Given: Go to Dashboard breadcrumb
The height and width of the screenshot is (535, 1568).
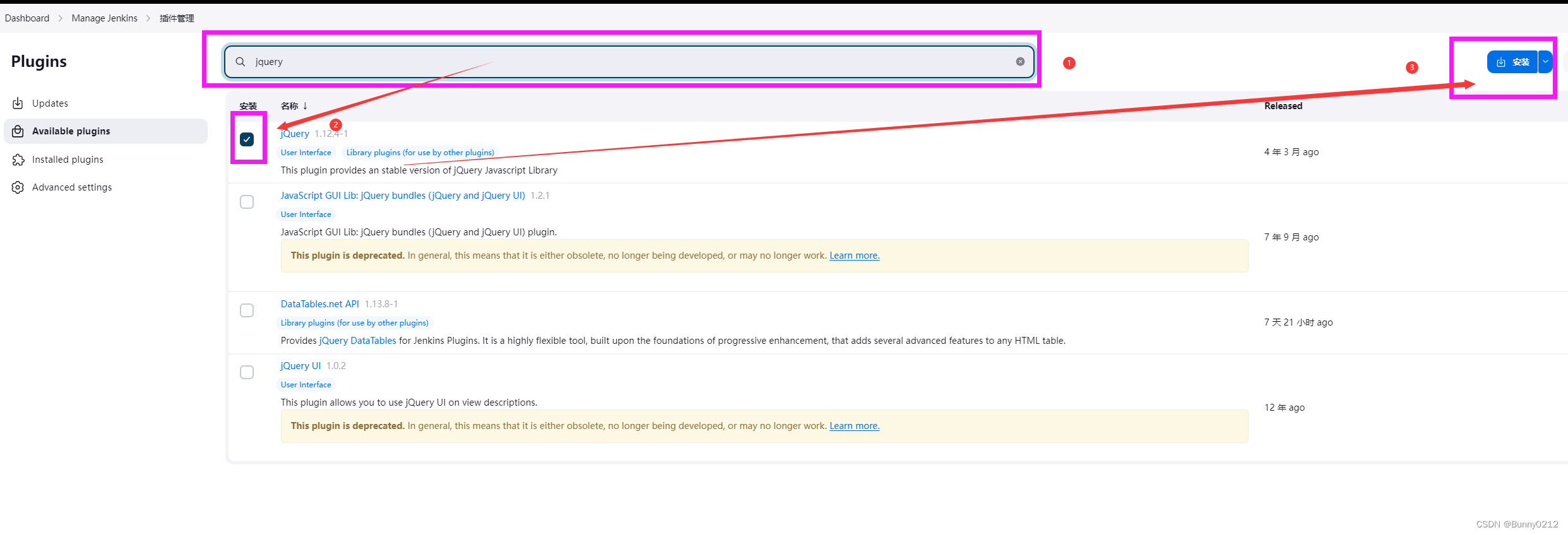Looking at the screenshot, I should [27, 18].
